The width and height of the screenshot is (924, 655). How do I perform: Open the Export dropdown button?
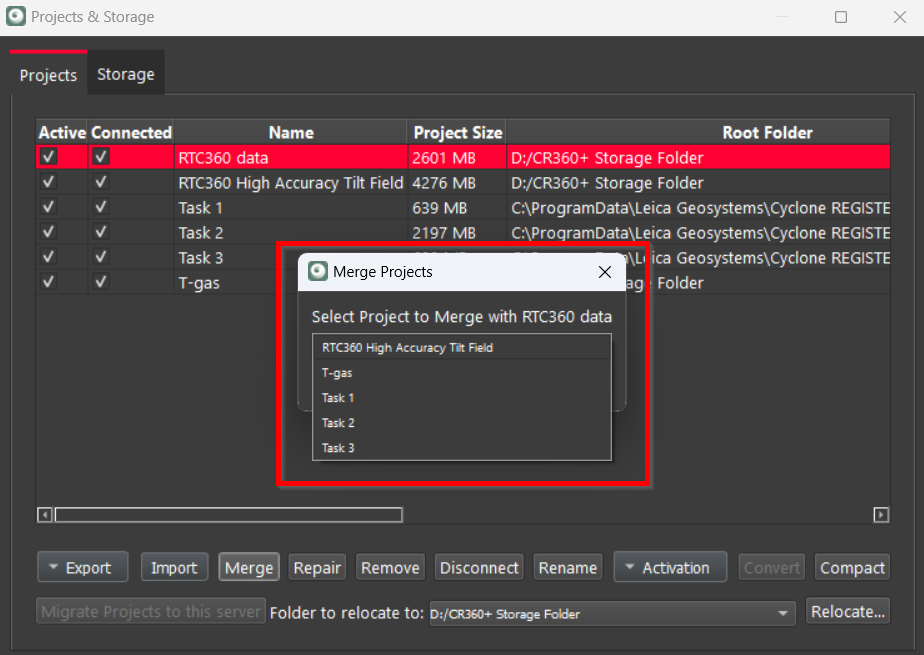(82, 568)
